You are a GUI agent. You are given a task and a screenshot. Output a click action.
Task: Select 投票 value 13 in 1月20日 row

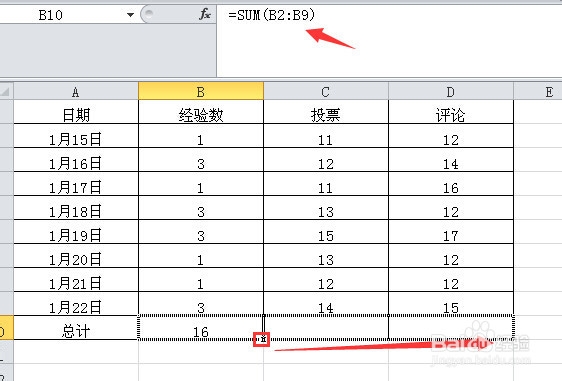point(326,256)
